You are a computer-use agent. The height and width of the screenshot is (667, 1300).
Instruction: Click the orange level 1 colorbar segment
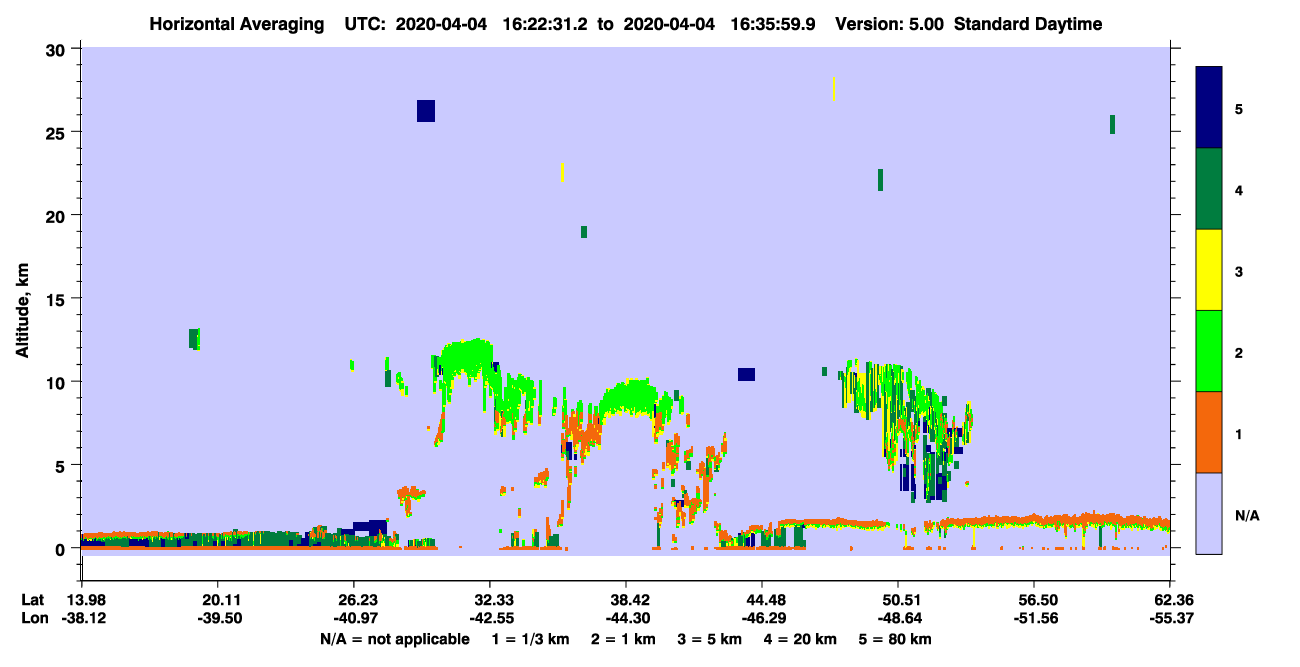point(1209,432)
